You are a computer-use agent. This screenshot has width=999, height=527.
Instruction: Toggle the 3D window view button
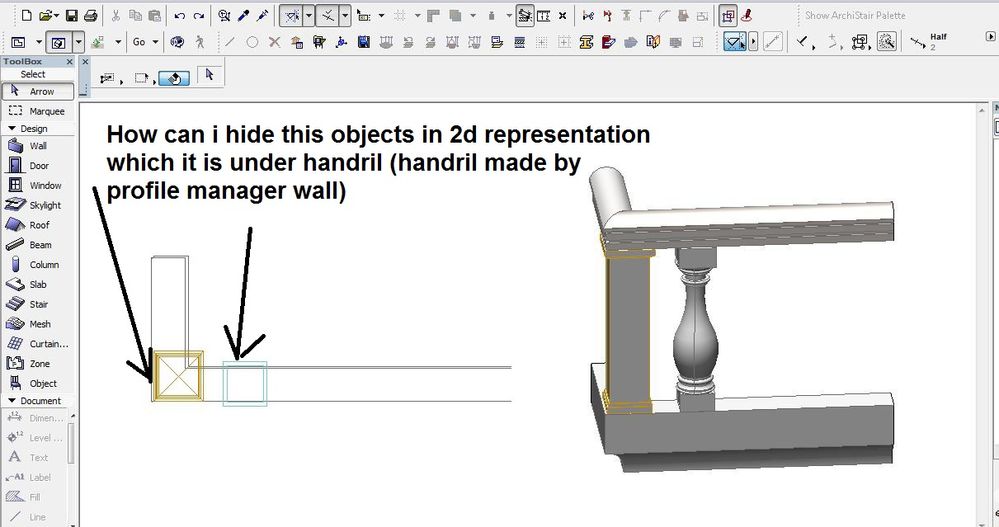click(59, 43)
